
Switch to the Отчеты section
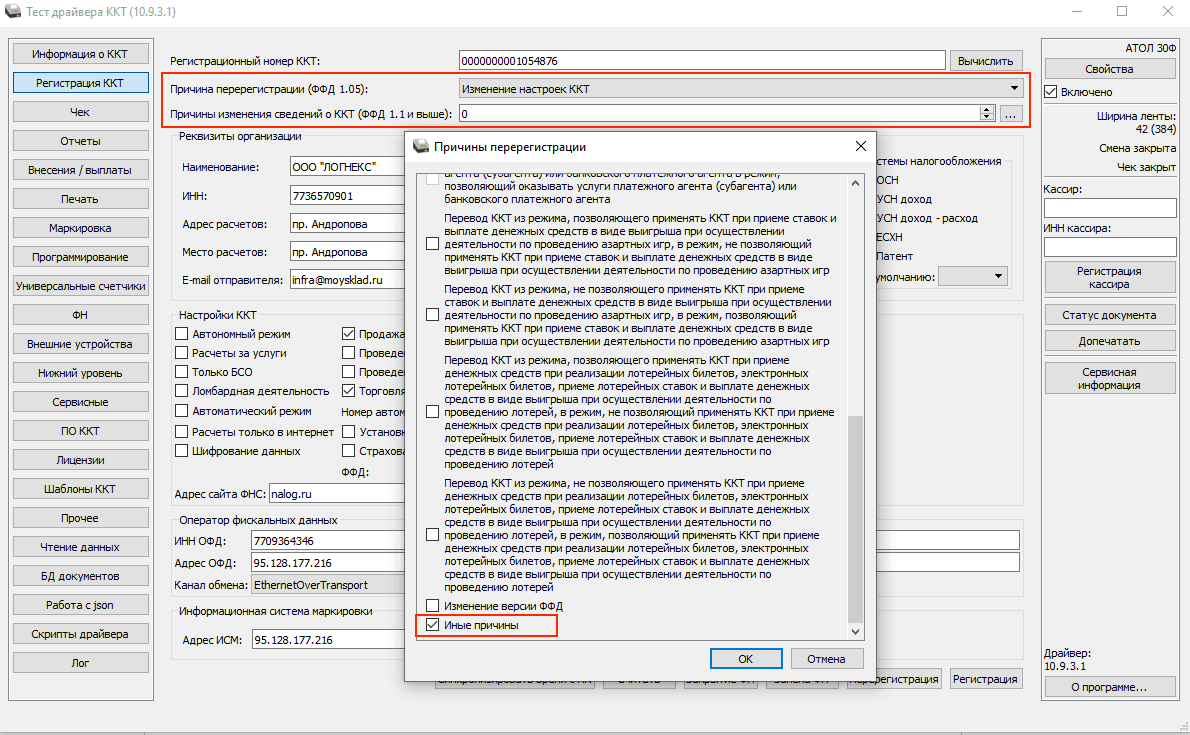coord(80,141)
